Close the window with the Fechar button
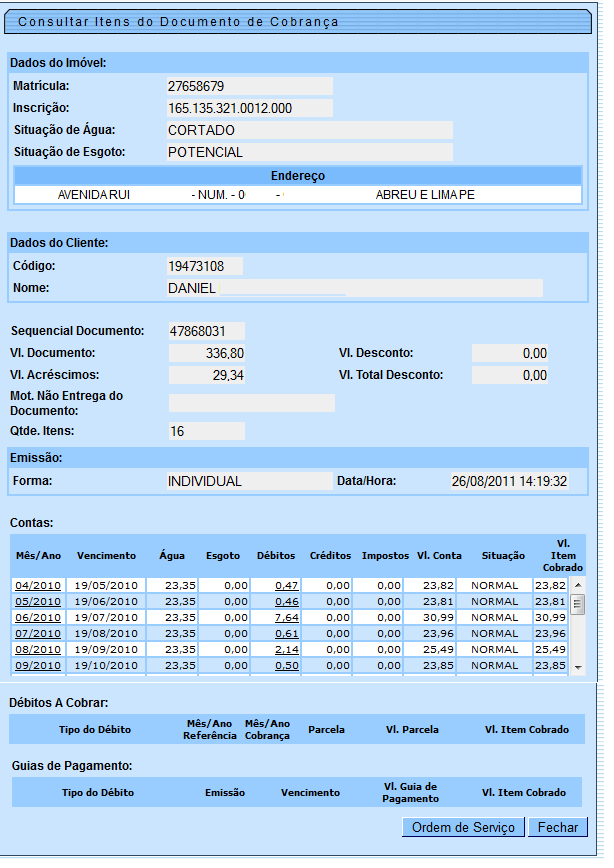The width and height of the screenshot is (614, 868). coord(558,827)
